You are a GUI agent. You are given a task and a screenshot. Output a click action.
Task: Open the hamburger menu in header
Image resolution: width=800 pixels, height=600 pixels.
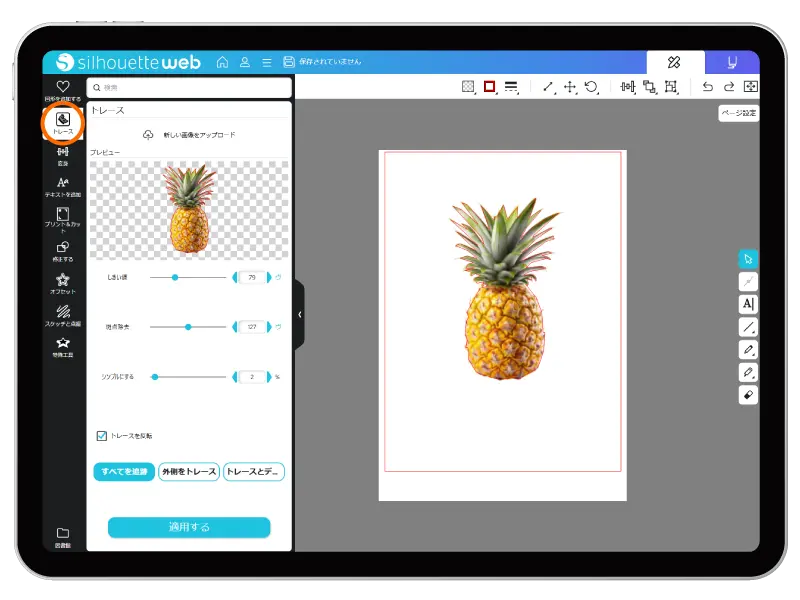click(266, 62)
